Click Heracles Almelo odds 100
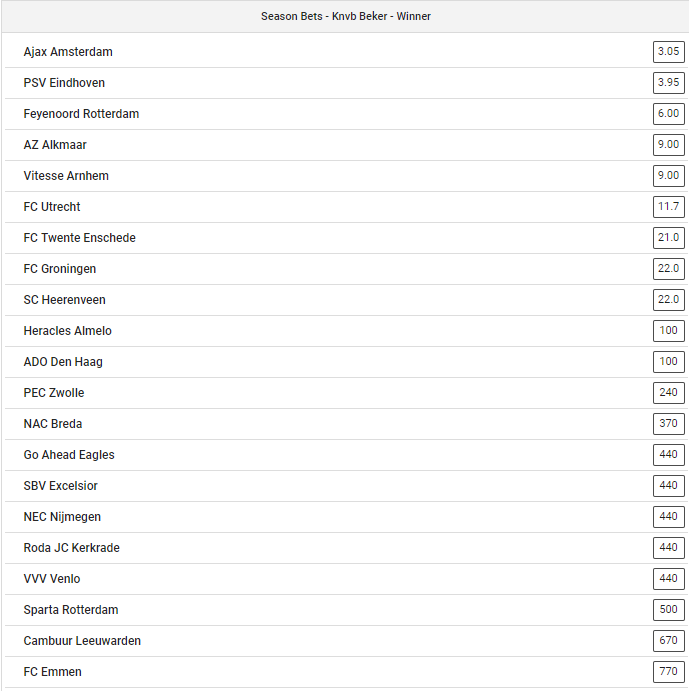692x691 pixels. pos(668,331)
